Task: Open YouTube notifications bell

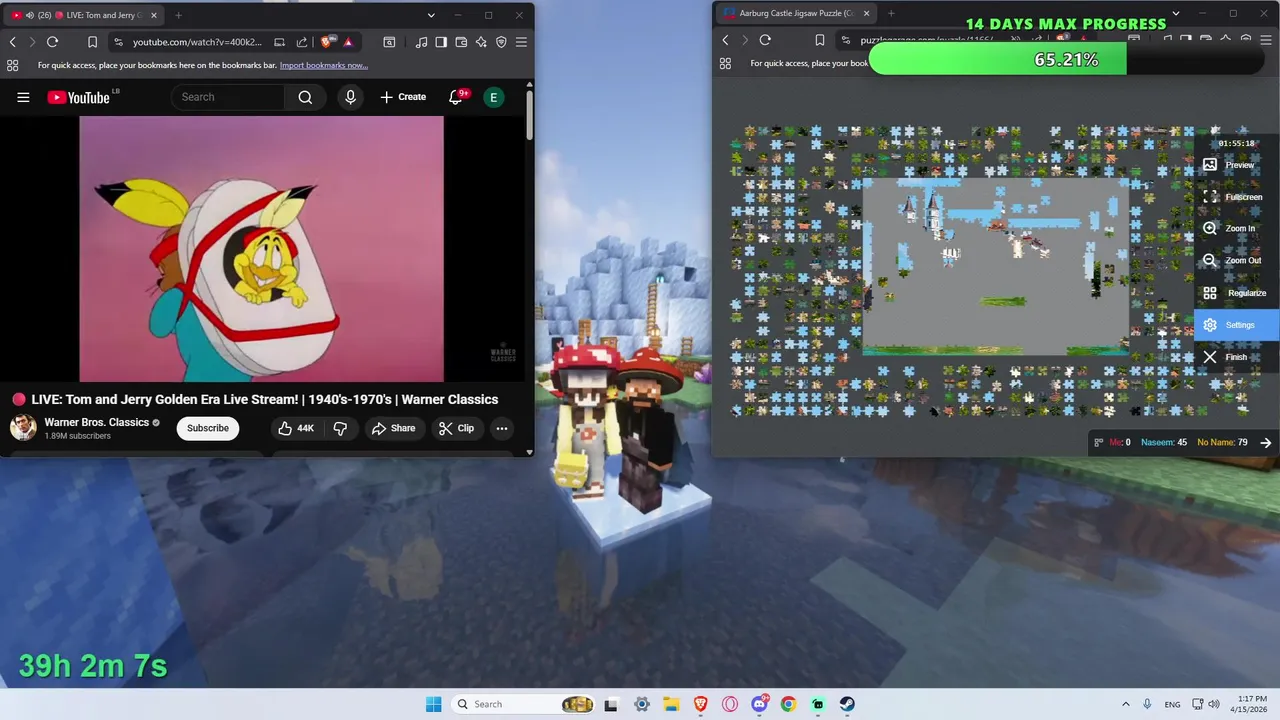Action: coord(456,97)
